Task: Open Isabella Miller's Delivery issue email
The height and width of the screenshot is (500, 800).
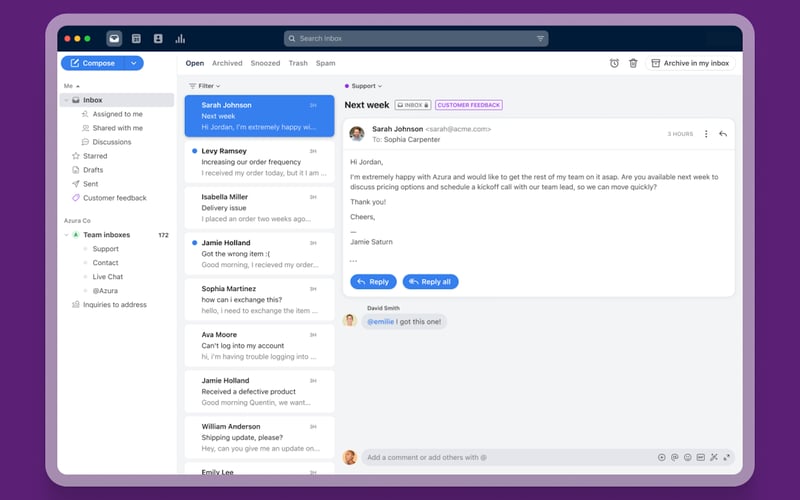Action: 259,208
